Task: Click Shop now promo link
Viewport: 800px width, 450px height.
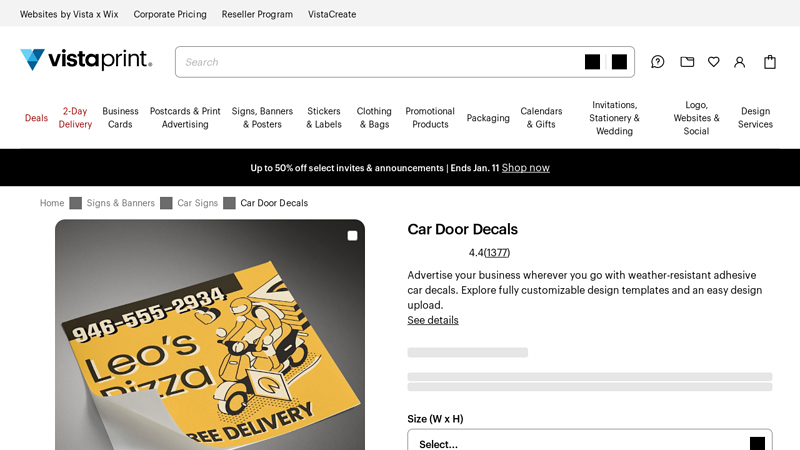Action: coord(526,168)
